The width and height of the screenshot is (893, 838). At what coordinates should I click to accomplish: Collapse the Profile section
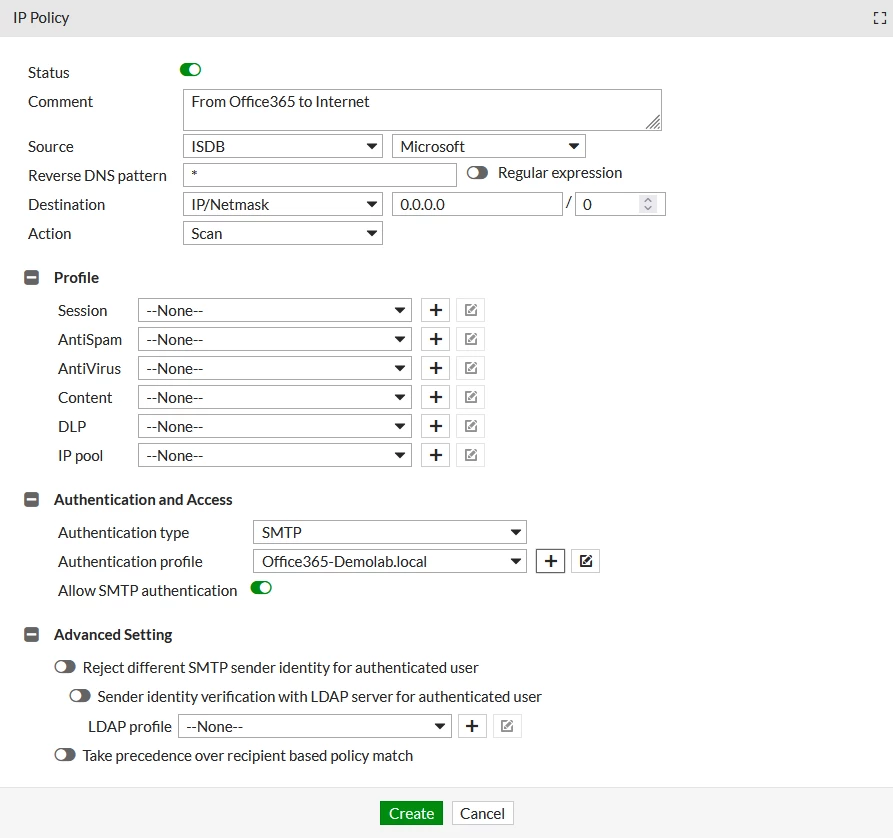tap(31, 278)
